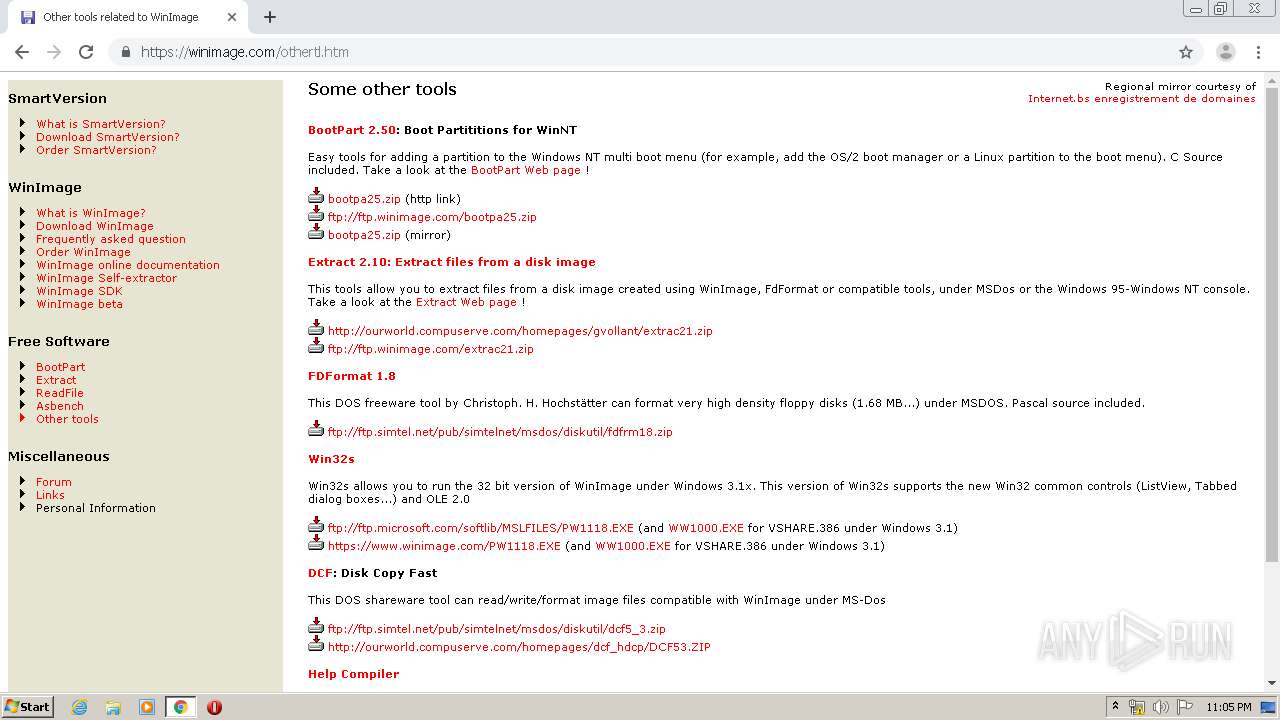
Task: Open the Links sidebar entry
Action: tap(50, 495)
